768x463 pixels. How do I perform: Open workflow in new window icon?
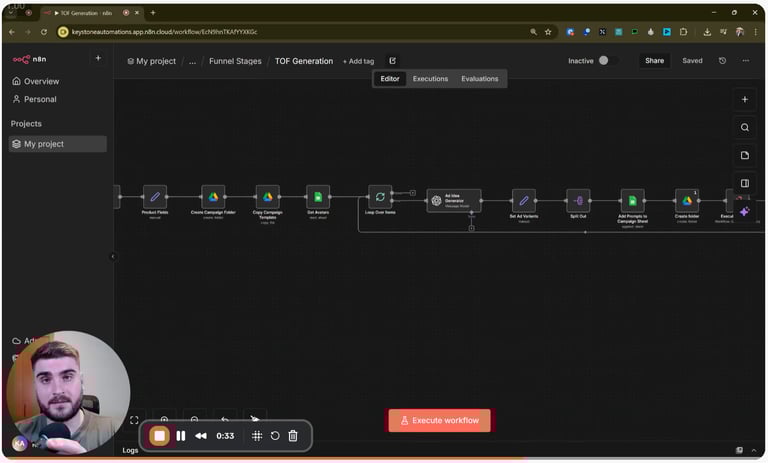pyautogui.click(x=392, y=61)
